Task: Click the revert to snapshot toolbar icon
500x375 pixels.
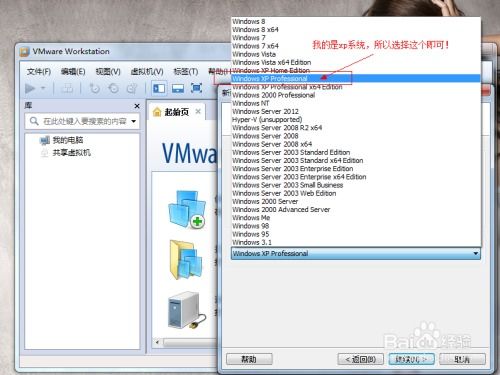Action: pyautogui.click(x=113, y=88)
